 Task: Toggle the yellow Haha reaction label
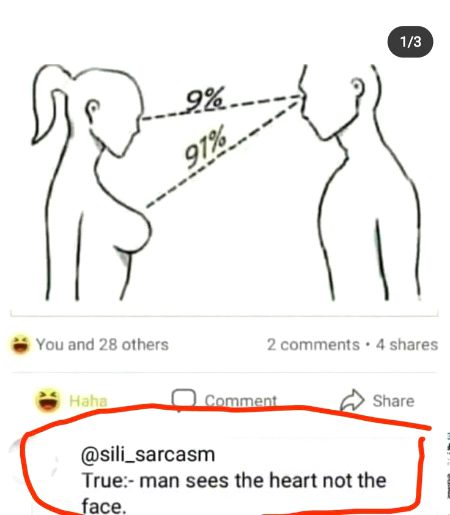(88, 401)
